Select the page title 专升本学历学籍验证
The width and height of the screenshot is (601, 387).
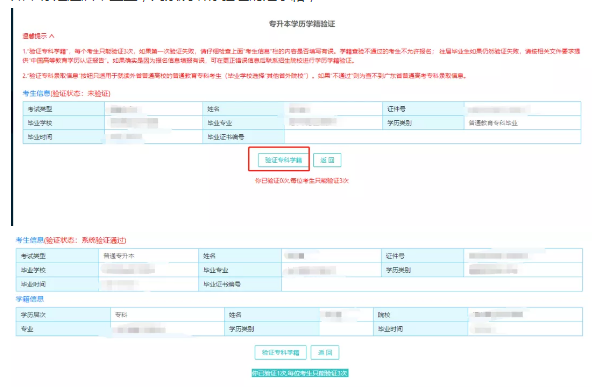click(x=302, y=24)
